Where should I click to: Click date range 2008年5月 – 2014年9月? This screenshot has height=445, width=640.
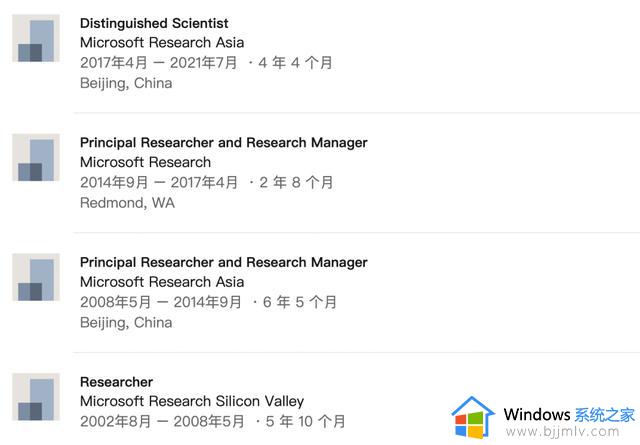pyautogui.click(x=160, y=302)
